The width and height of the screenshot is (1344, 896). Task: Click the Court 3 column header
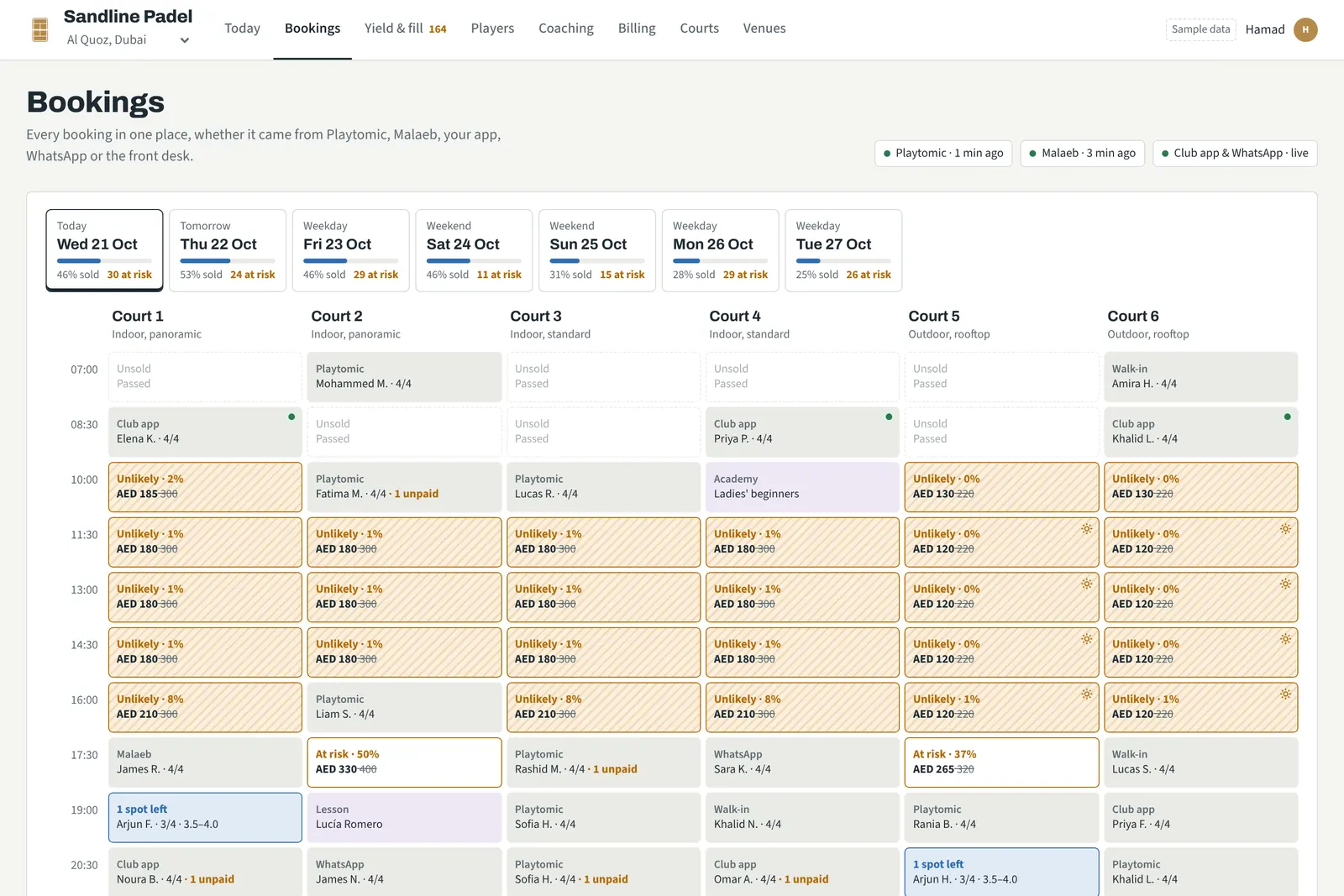(x=550, y=324)
